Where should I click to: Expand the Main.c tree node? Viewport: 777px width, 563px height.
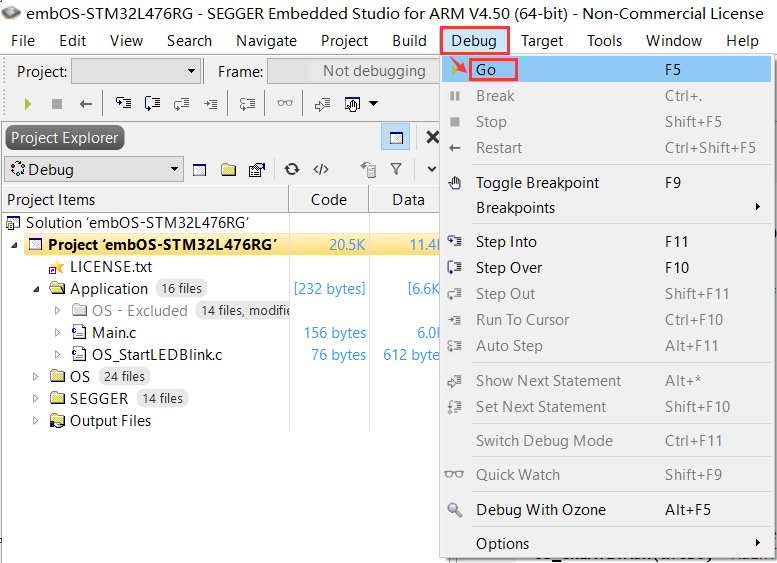tap(57, 333)
